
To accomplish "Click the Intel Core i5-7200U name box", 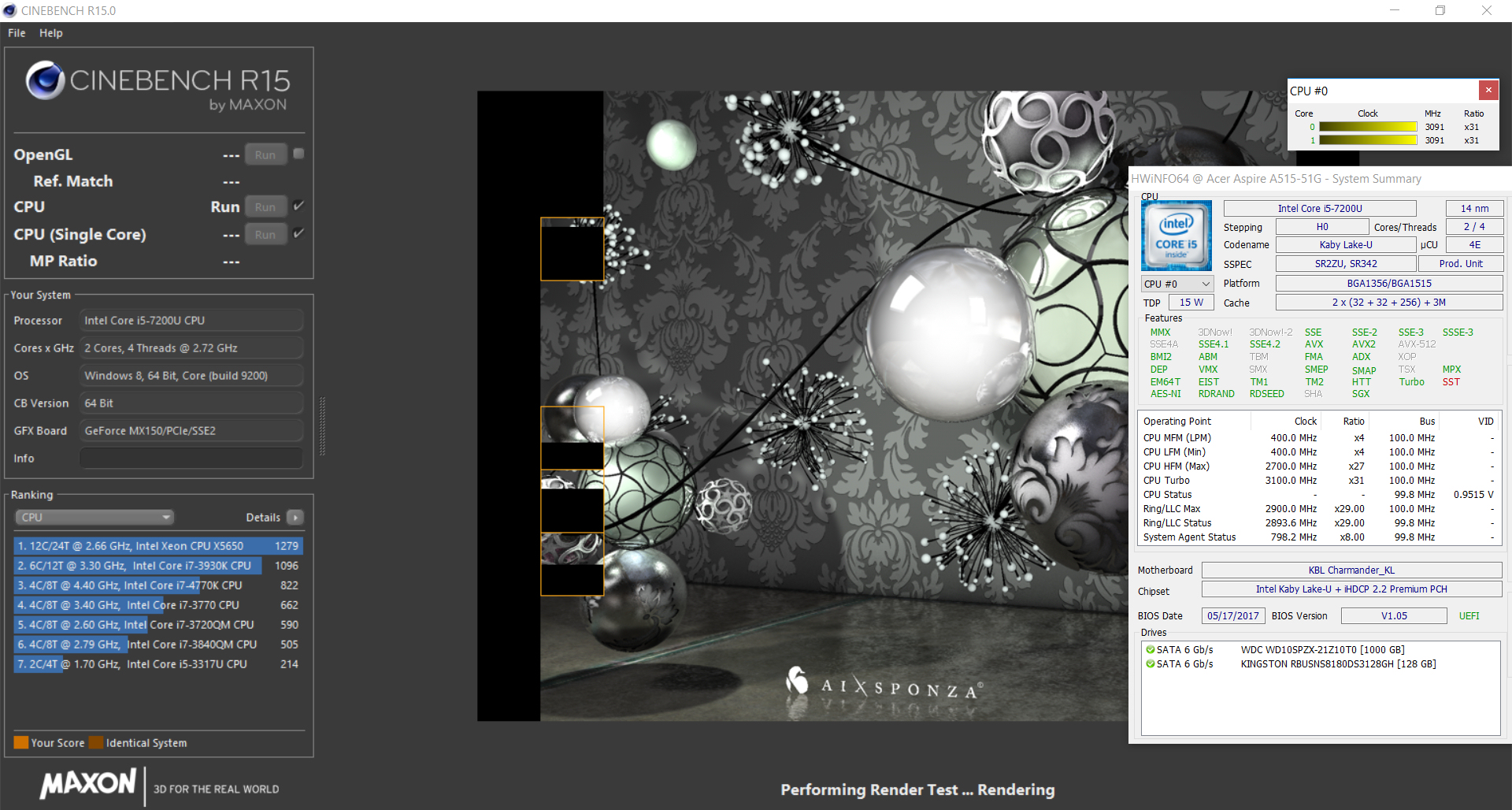I will pyautogui.click(x=1320, y=209).
